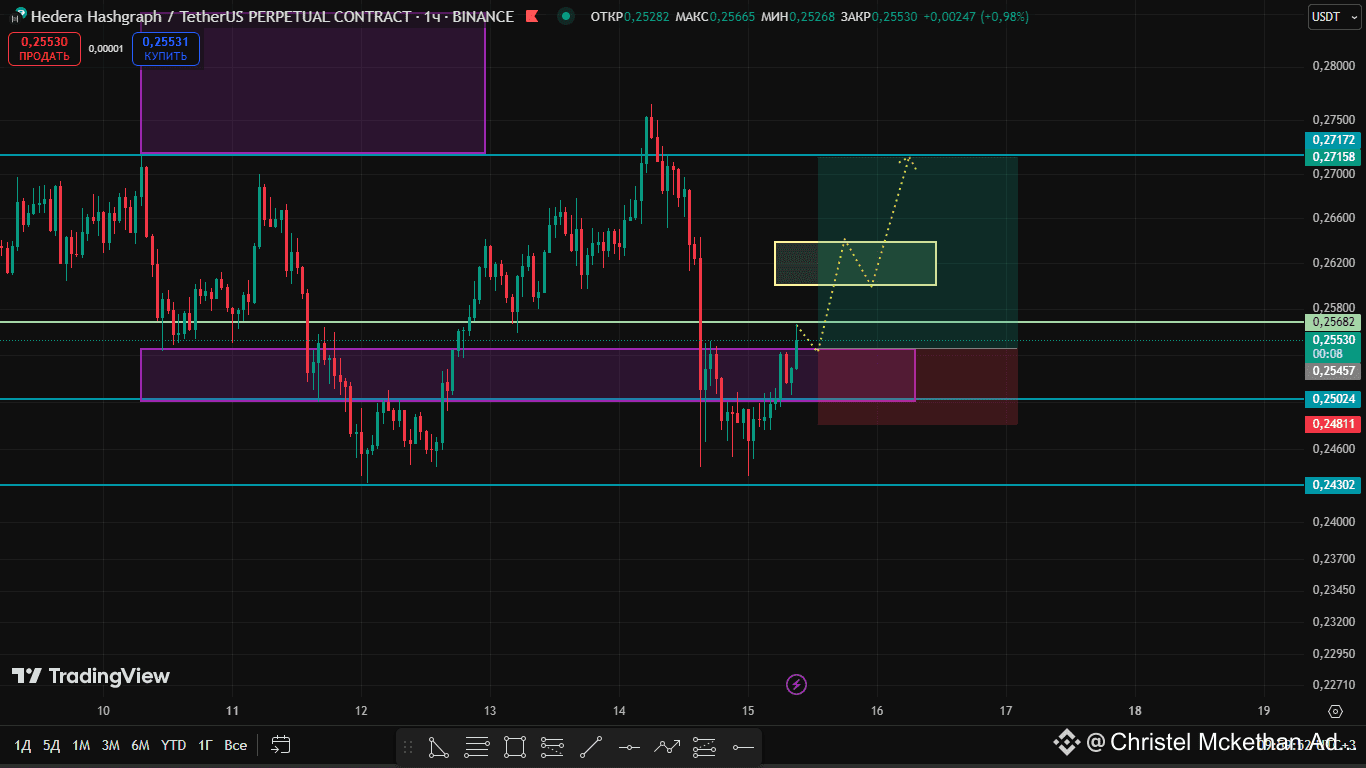Click the red ПРОДАТЬ sell button
This screenshot has width=1366, height=768.
44,48
